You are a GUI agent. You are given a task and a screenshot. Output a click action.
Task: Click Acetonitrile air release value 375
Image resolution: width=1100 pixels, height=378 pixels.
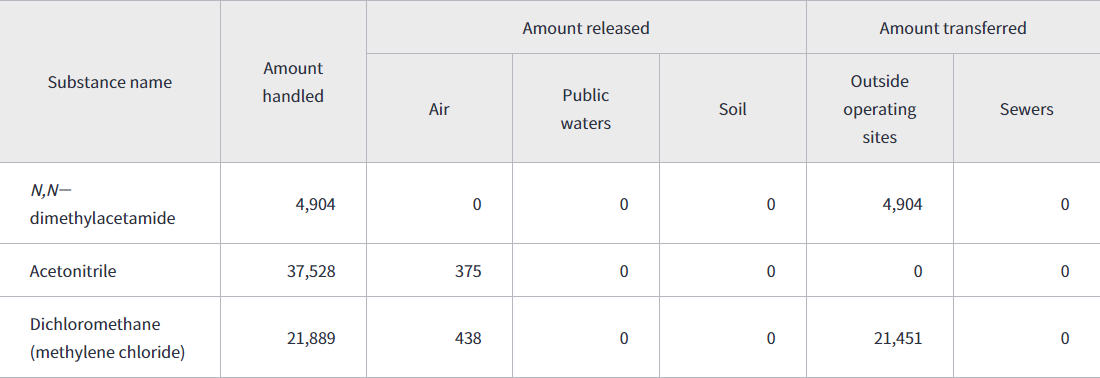(467, 271)
